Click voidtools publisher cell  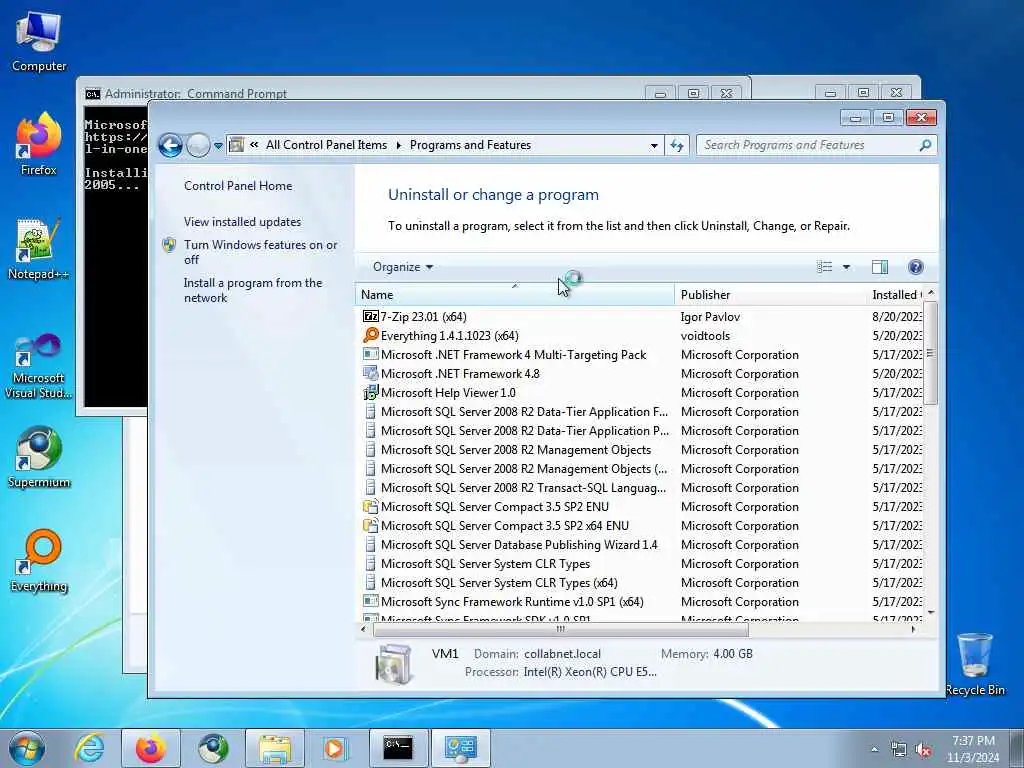tap(705, 336)
